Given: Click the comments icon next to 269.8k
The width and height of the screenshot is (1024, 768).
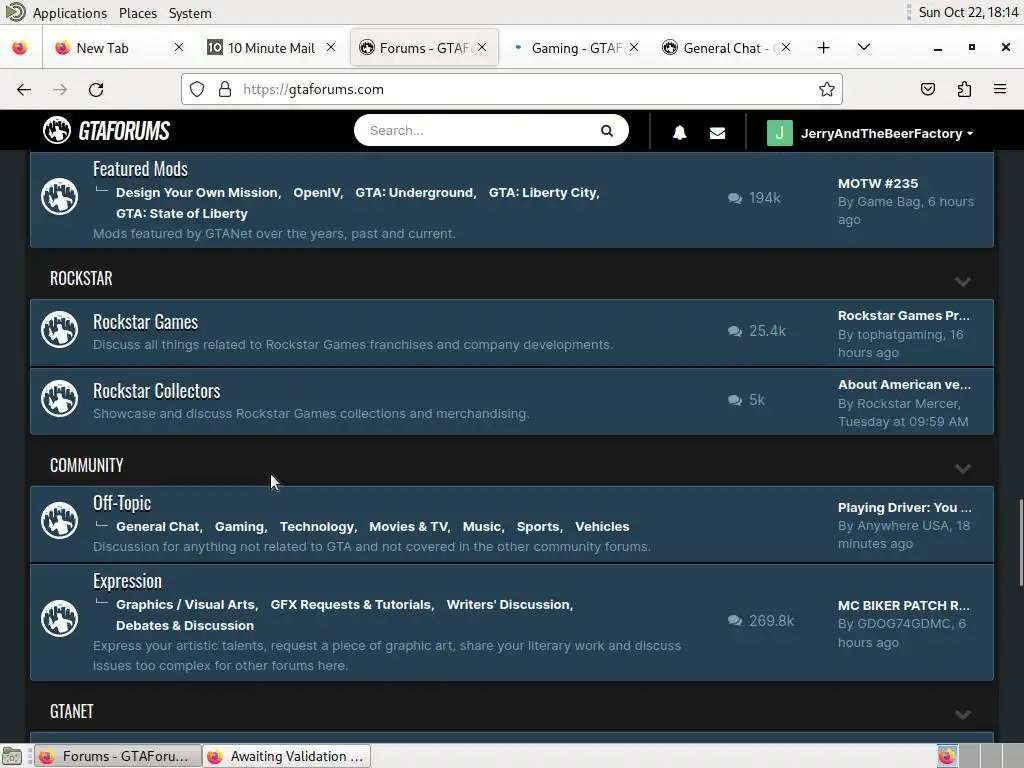Looking at the screenshot, I should click(735, 620).
